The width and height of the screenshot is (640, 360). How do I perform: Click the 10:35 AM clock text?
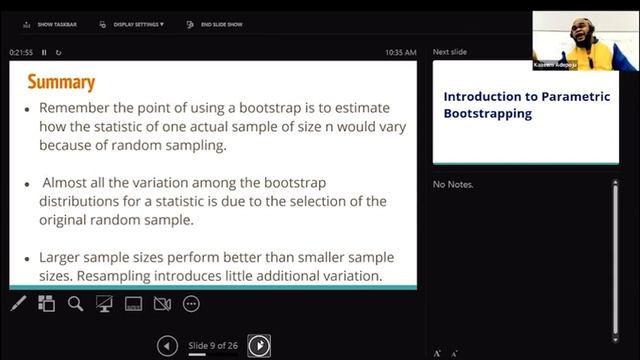pyautogui.click(x=401, y=52)
